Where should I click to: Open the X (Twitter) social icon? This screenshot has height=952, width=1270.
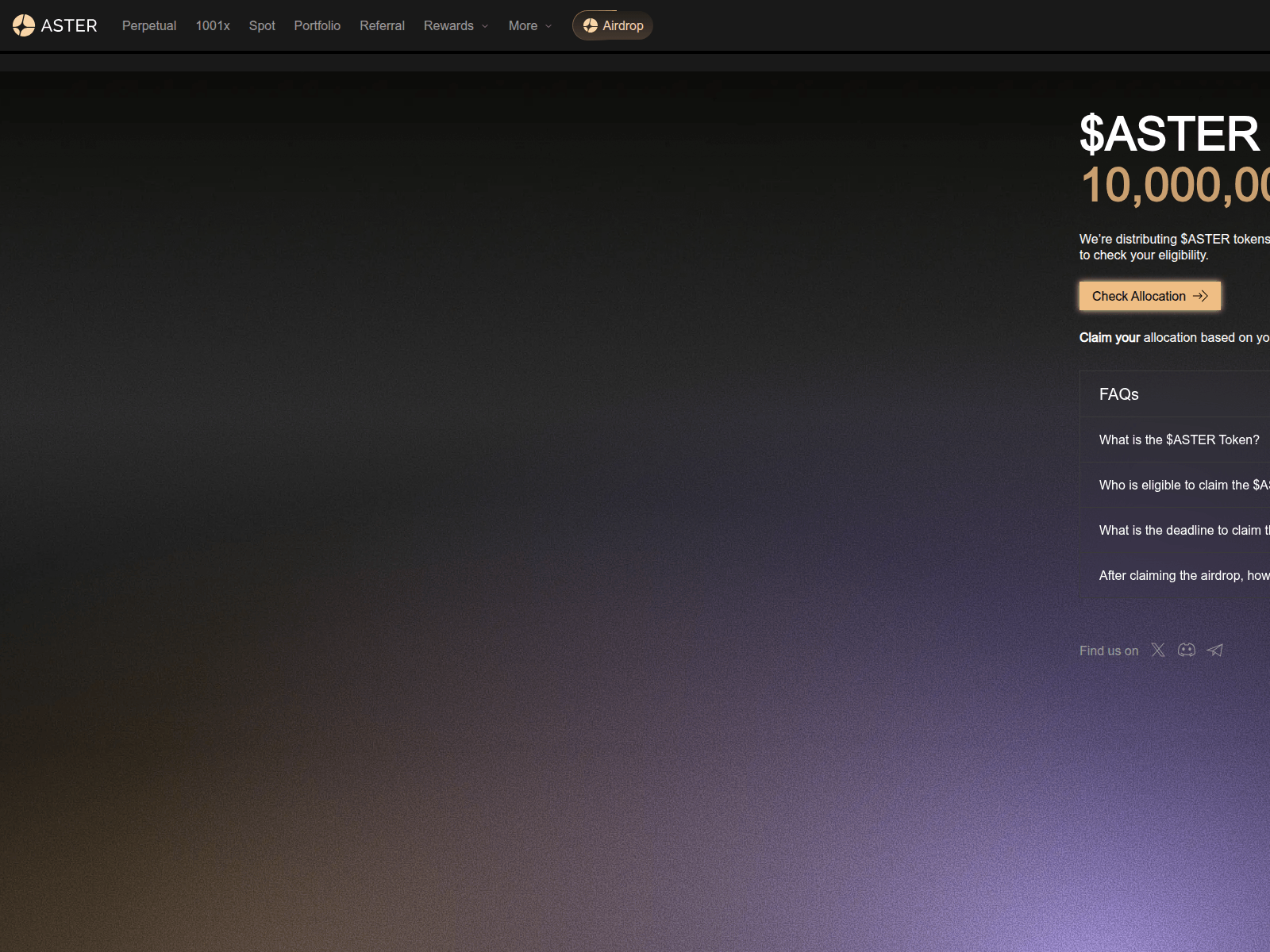[x=1158, y=650]
